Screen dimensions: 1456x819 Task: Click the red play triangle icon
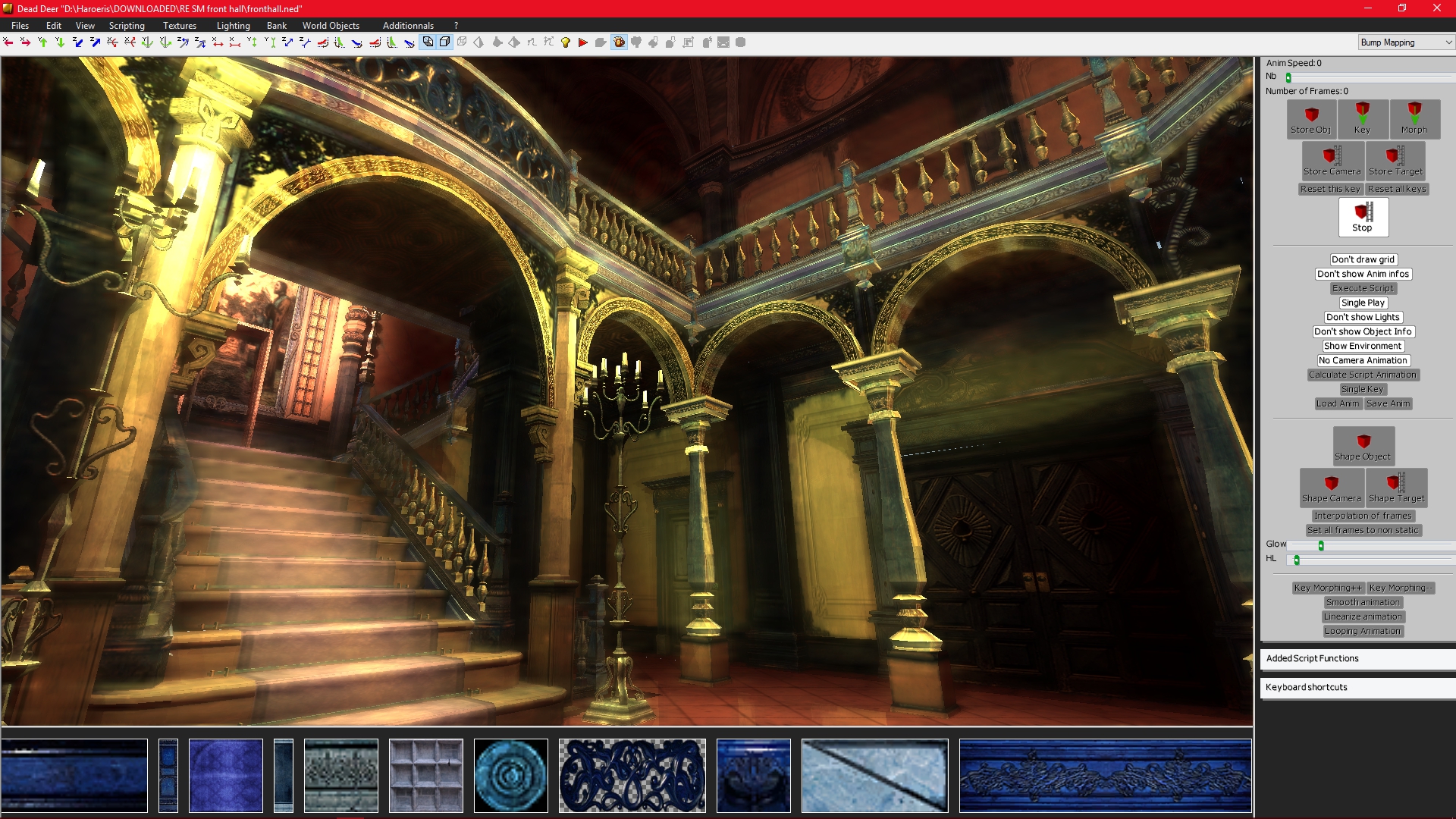click(582, 42)
